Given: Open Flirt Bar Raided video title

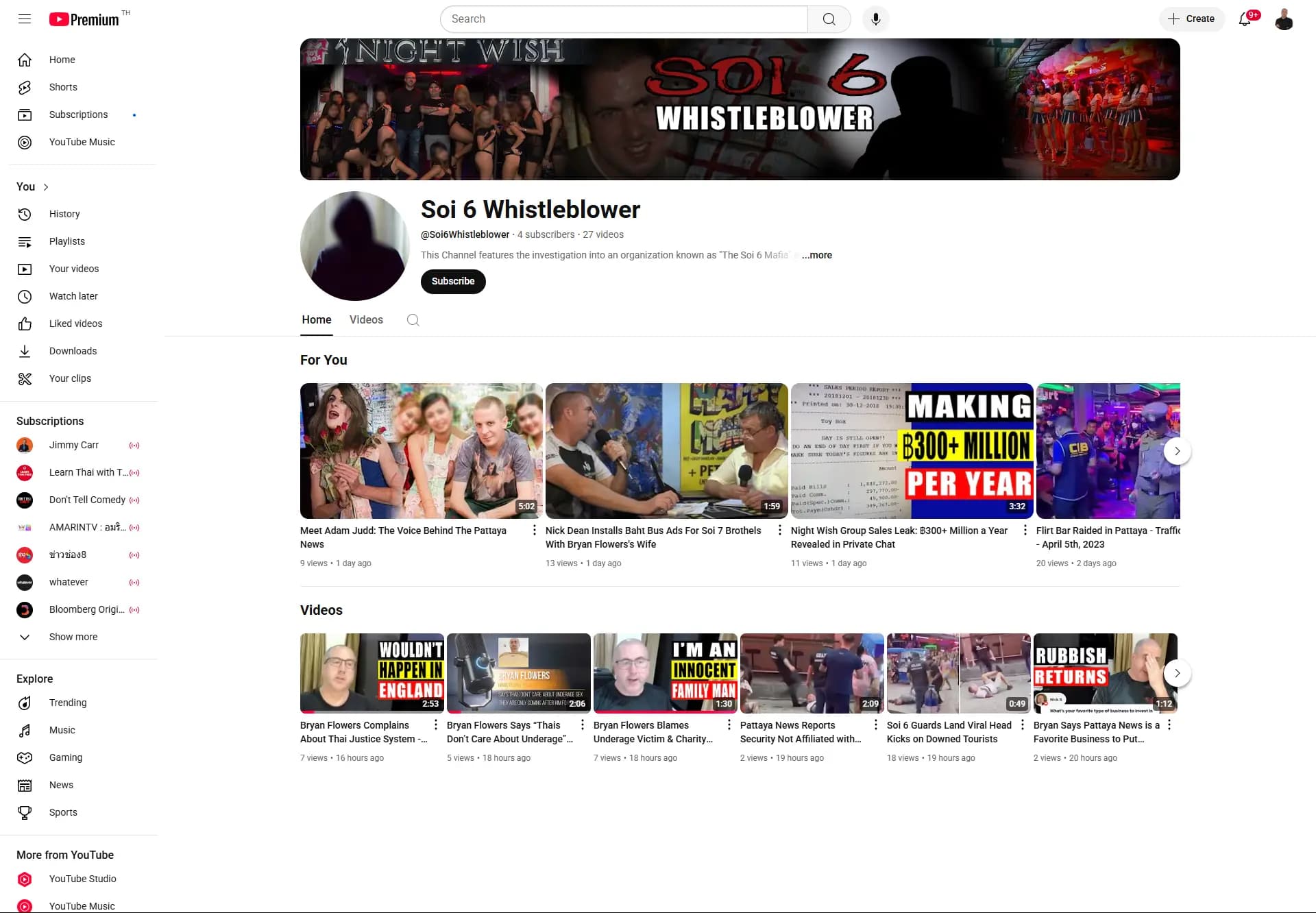Looking at the screenshot, I should 1108,537.
